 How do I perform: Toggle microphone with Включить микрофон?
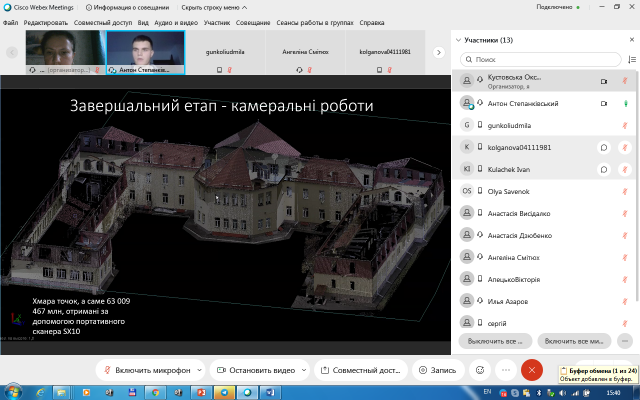tap(148, 369)
